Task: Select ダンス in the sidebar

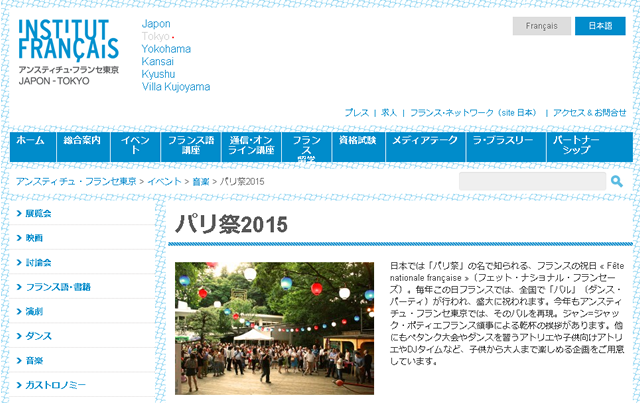Action: [38, 336]
